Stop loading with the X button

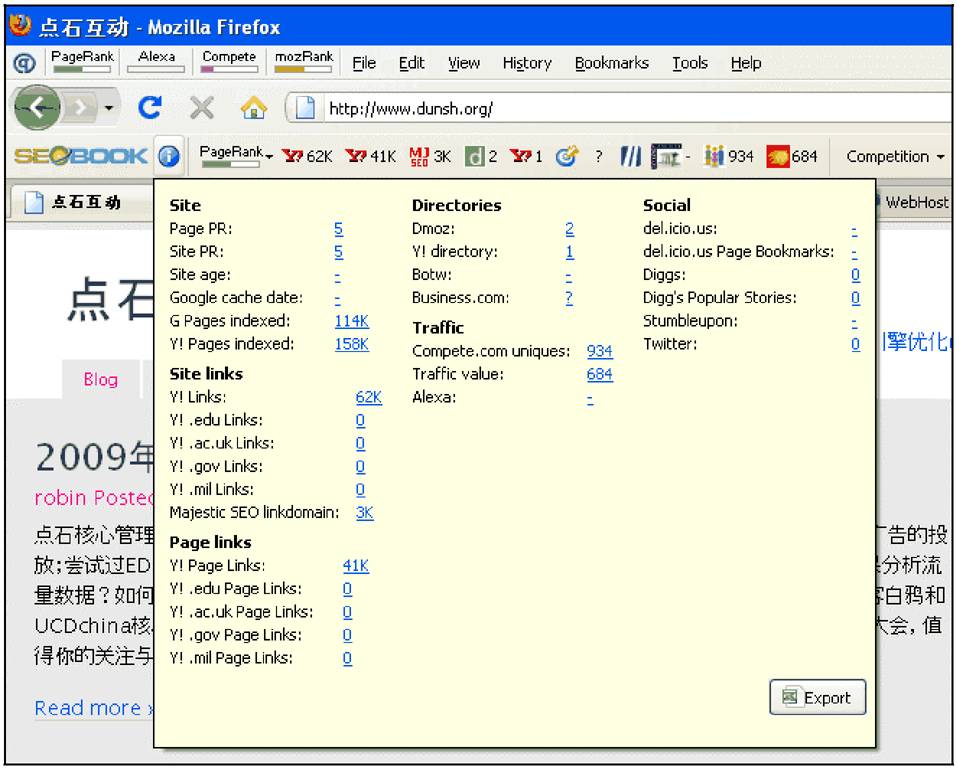202,109
